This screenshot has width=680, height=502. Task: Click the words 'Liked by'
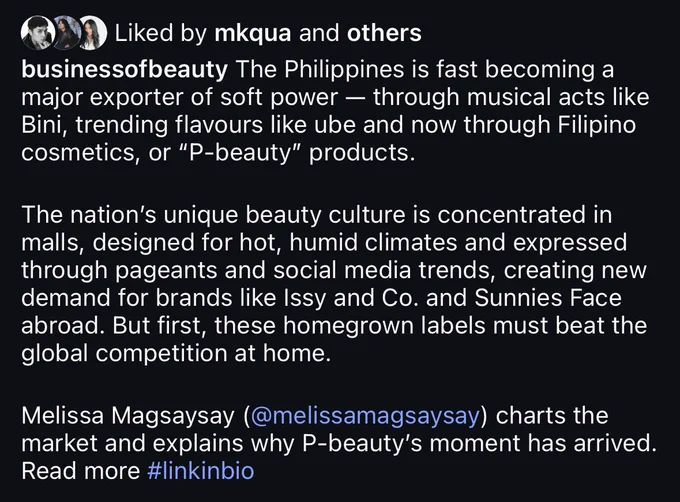tap(160, 33)
